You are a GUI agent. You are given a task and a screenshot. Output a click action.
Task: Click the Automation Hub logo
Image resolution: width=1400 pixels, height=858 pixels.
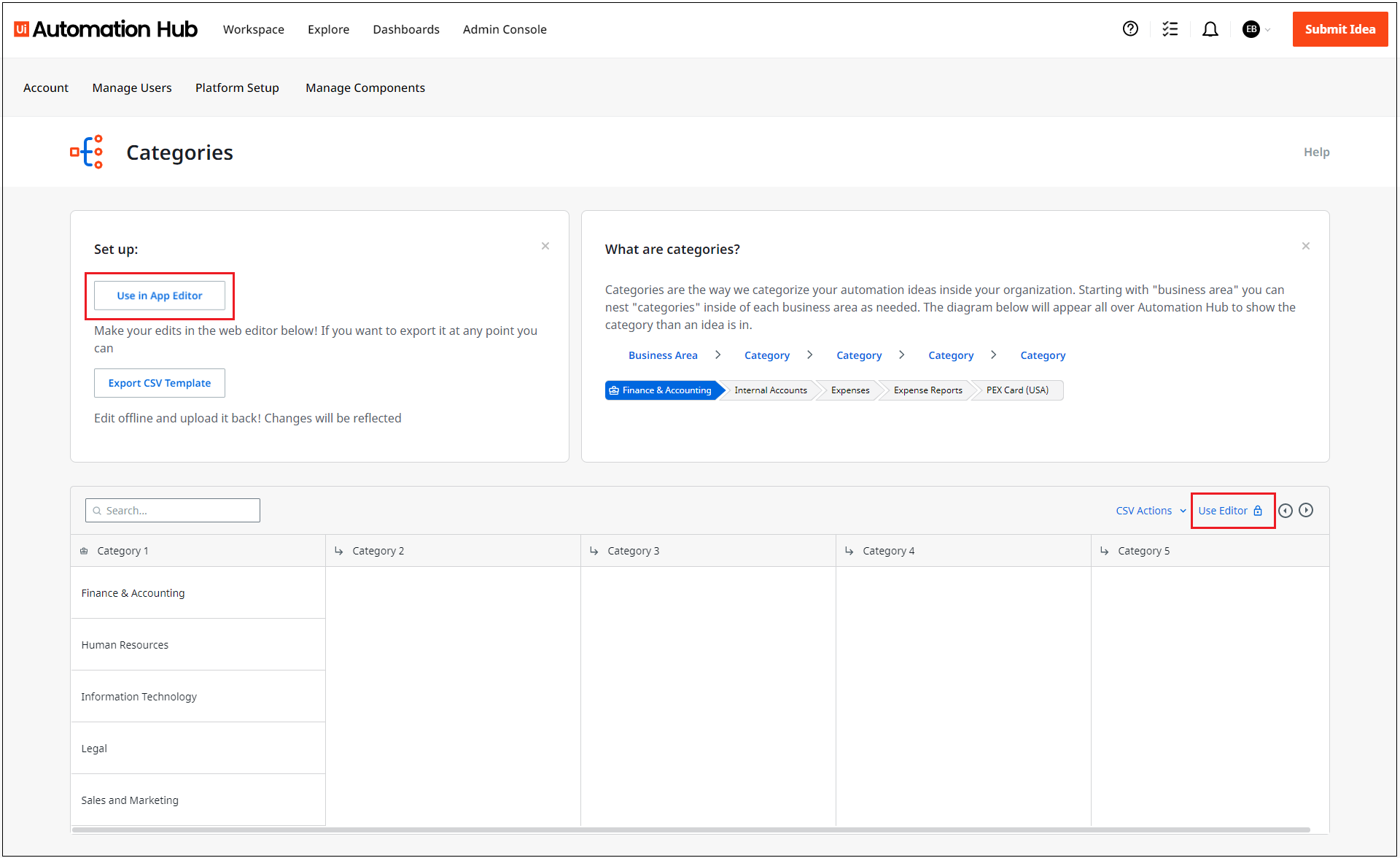(x=106, y=29)
